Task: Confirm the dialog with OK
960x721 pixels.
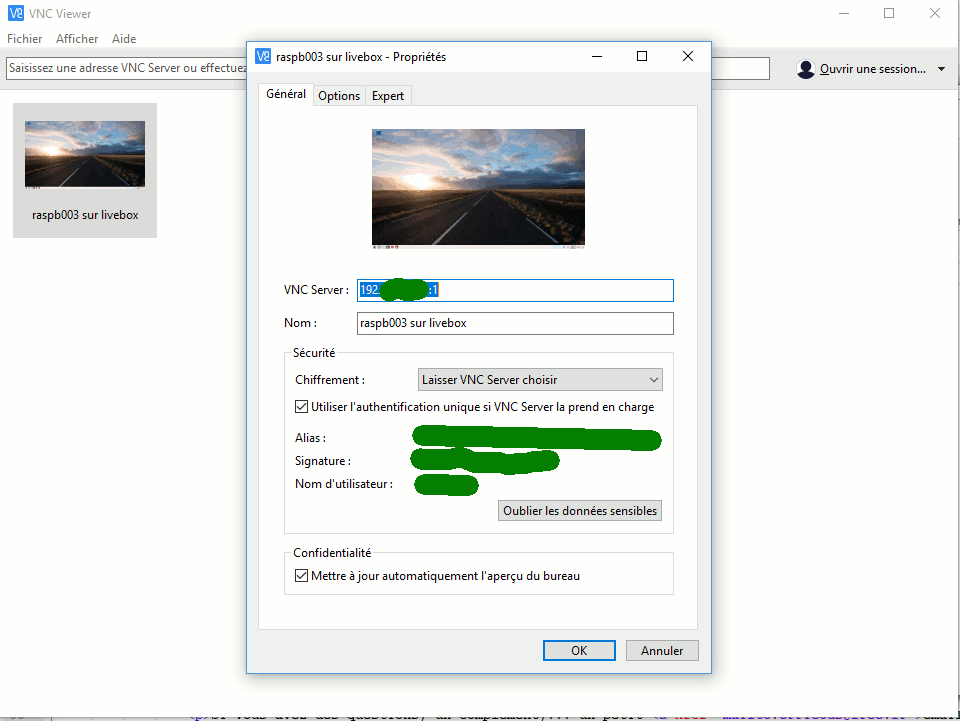Action: click(579, 650)
